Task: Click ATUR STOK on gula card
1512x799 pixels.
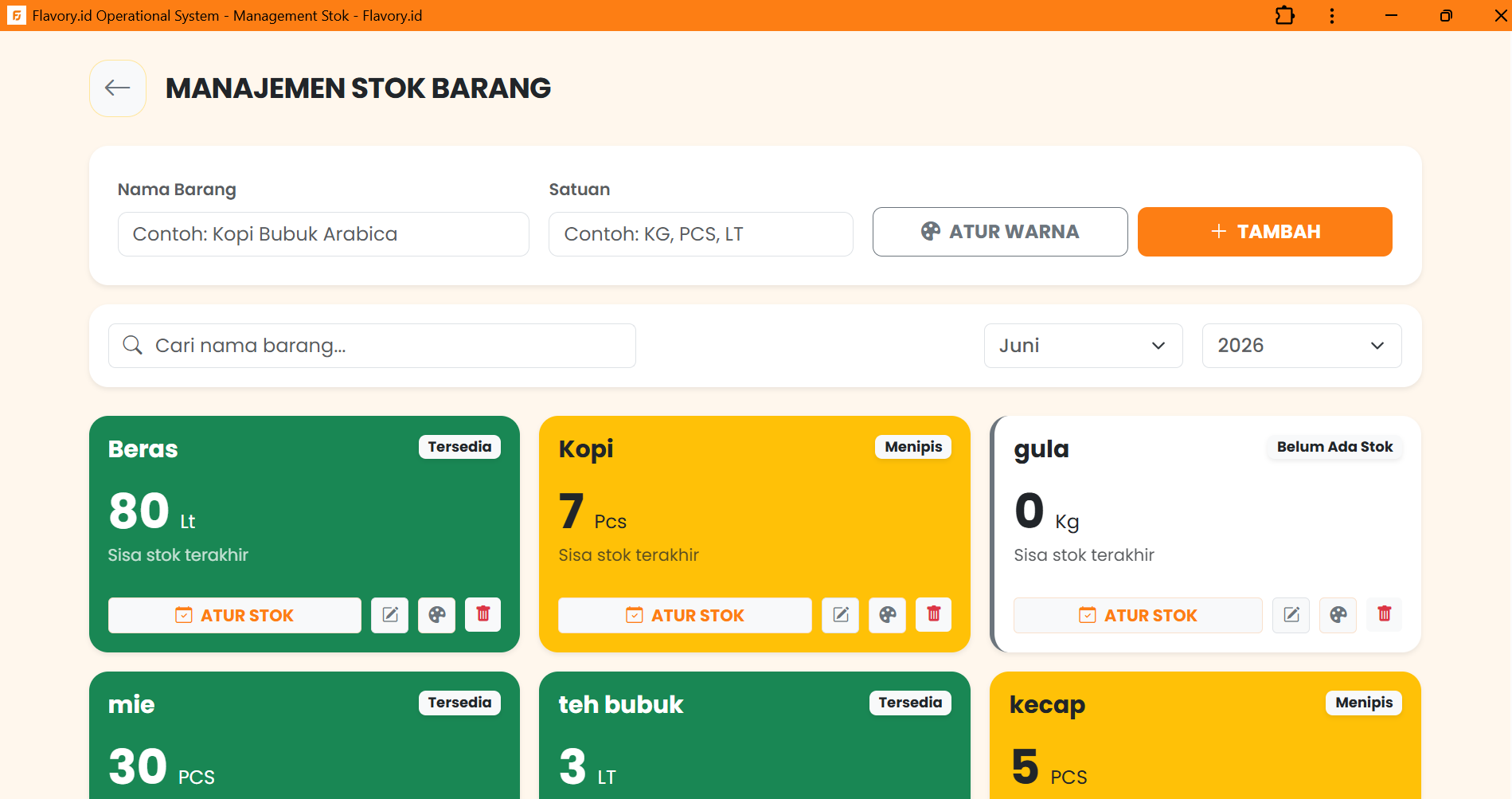Action: point(1138,615)
